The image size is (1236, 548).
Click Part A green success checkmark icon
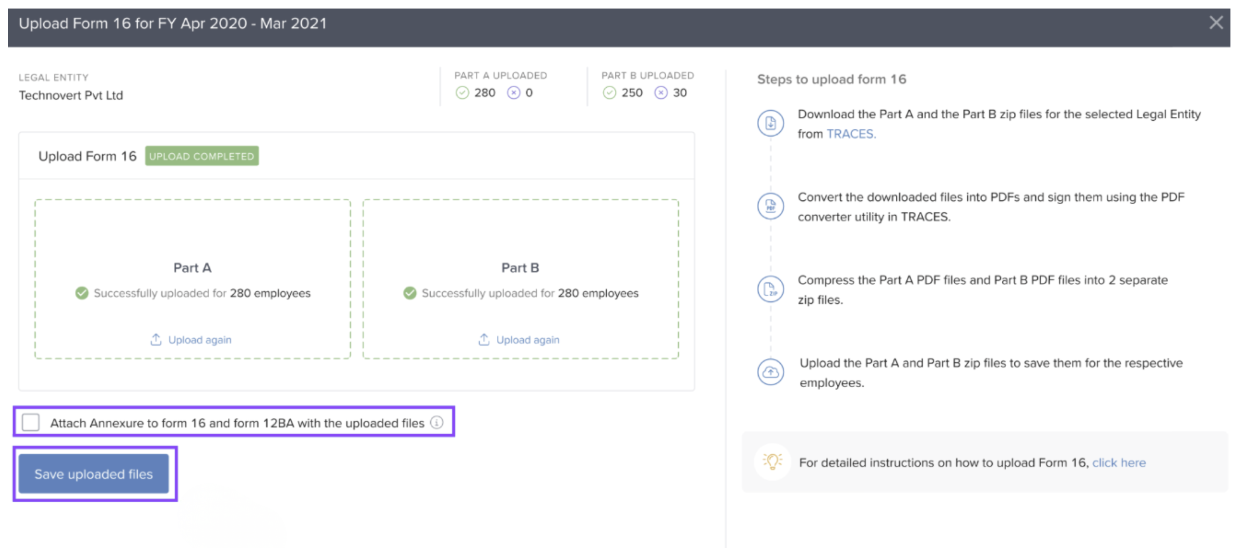pos(82,294)
